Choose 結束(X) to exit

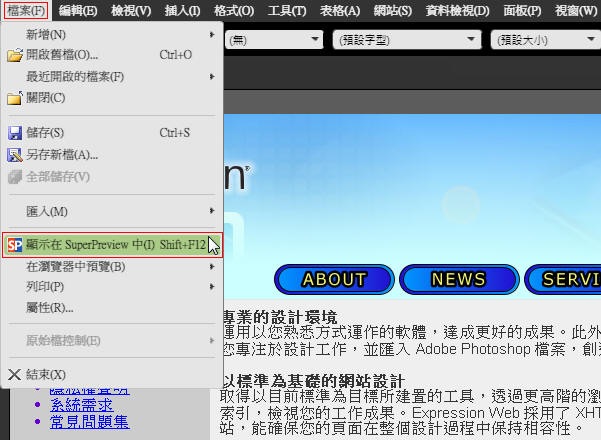coord(112,374)
